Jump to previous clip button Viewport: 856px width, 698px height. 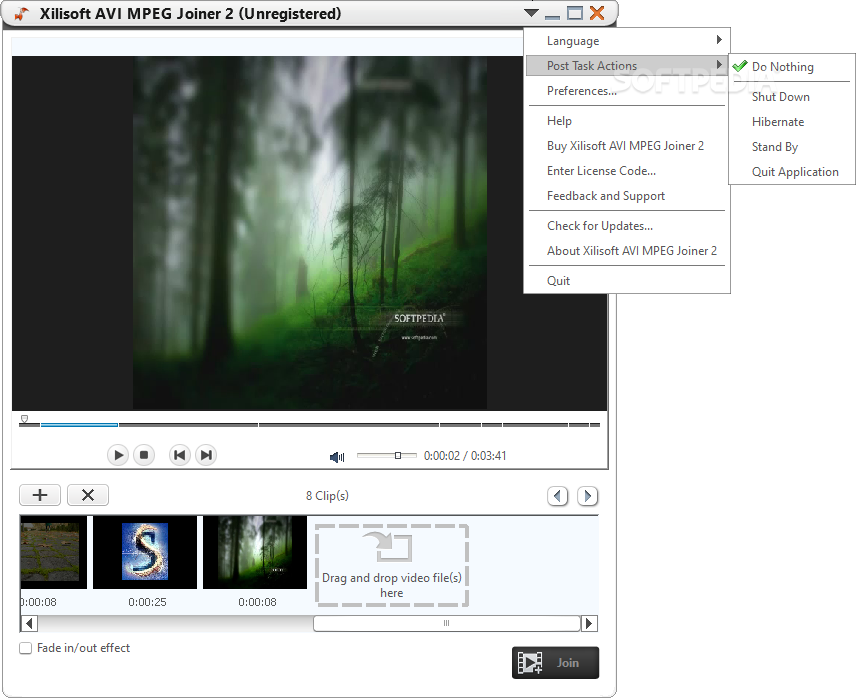click(180, 455)
